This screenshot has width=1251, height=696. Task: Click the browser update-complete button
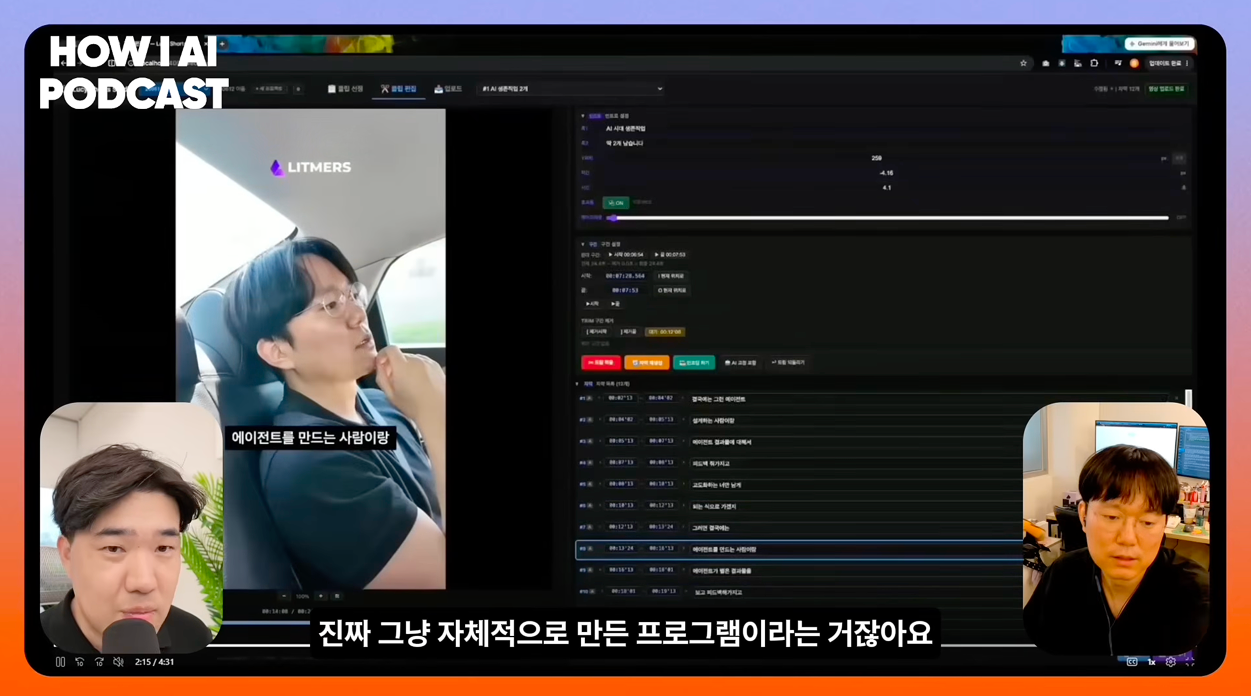pyautogui.click(x=1166, y=63)
